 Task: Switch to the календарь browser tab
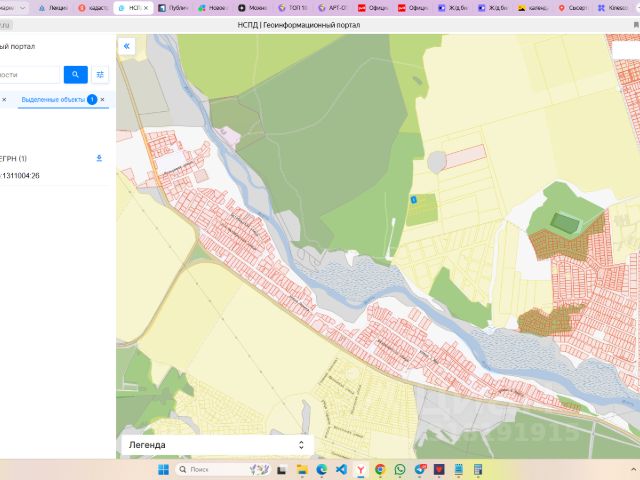point(536,7)
